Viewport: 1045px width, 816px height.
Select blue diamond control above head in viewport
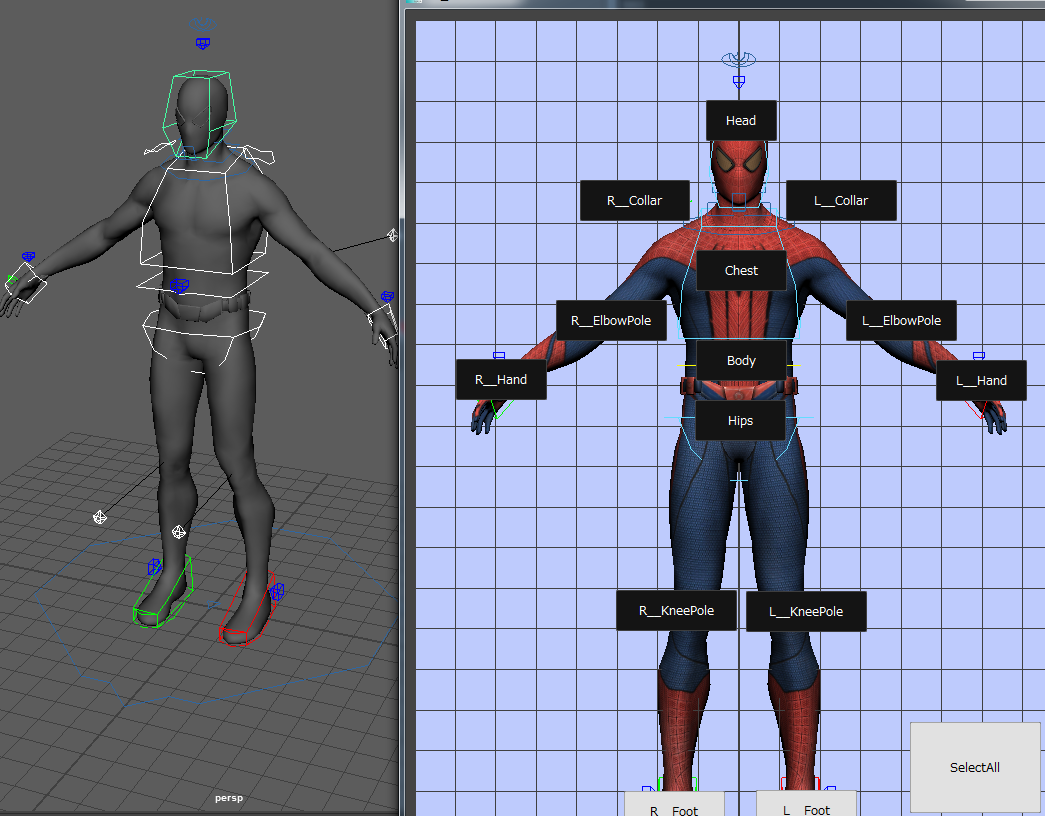point(203,44)
